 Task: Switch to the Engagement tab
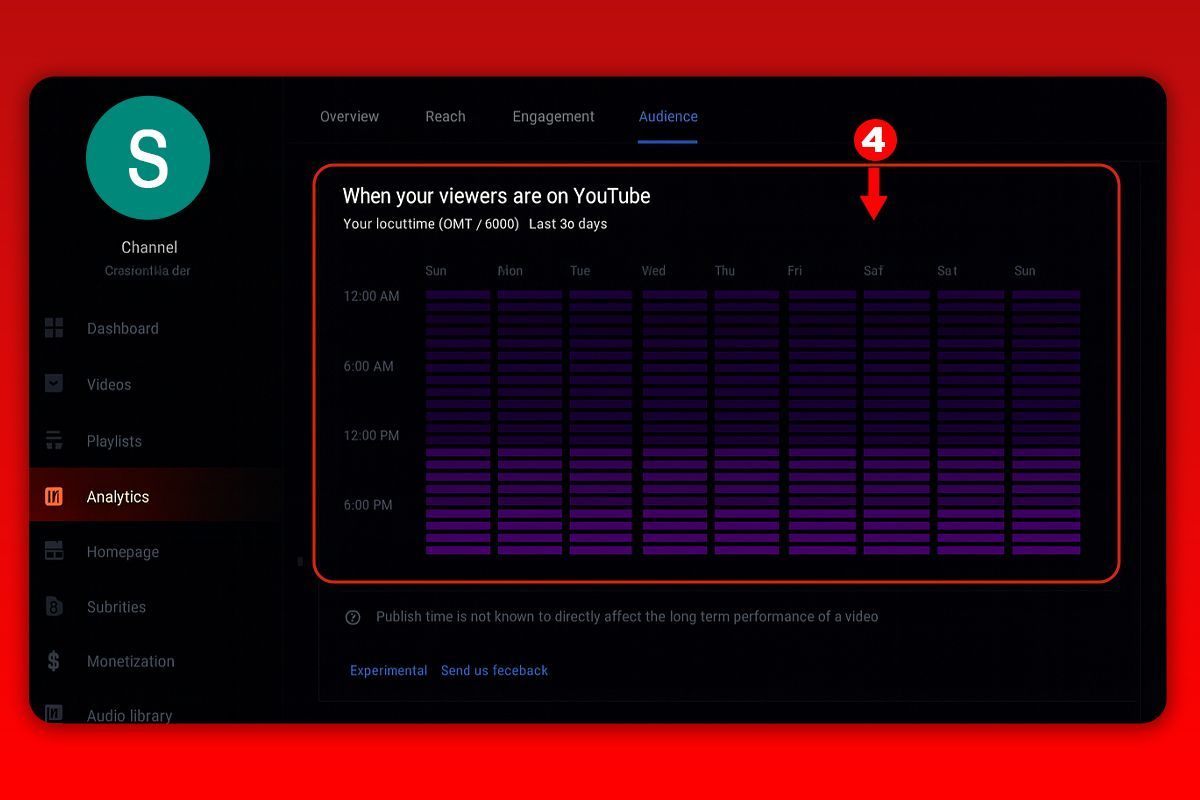(553, 117)
